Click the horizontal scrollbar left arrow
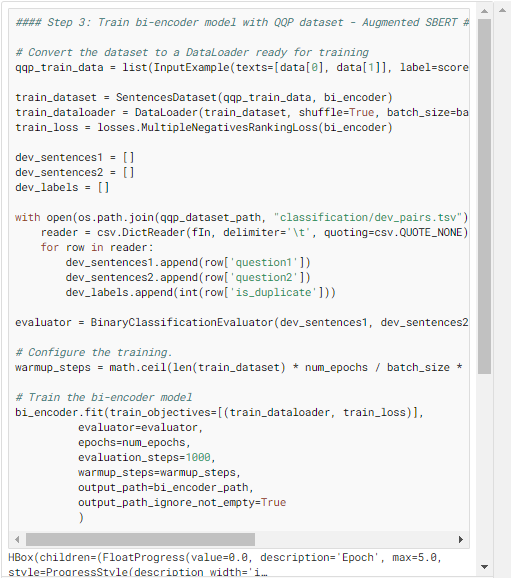 17,540
